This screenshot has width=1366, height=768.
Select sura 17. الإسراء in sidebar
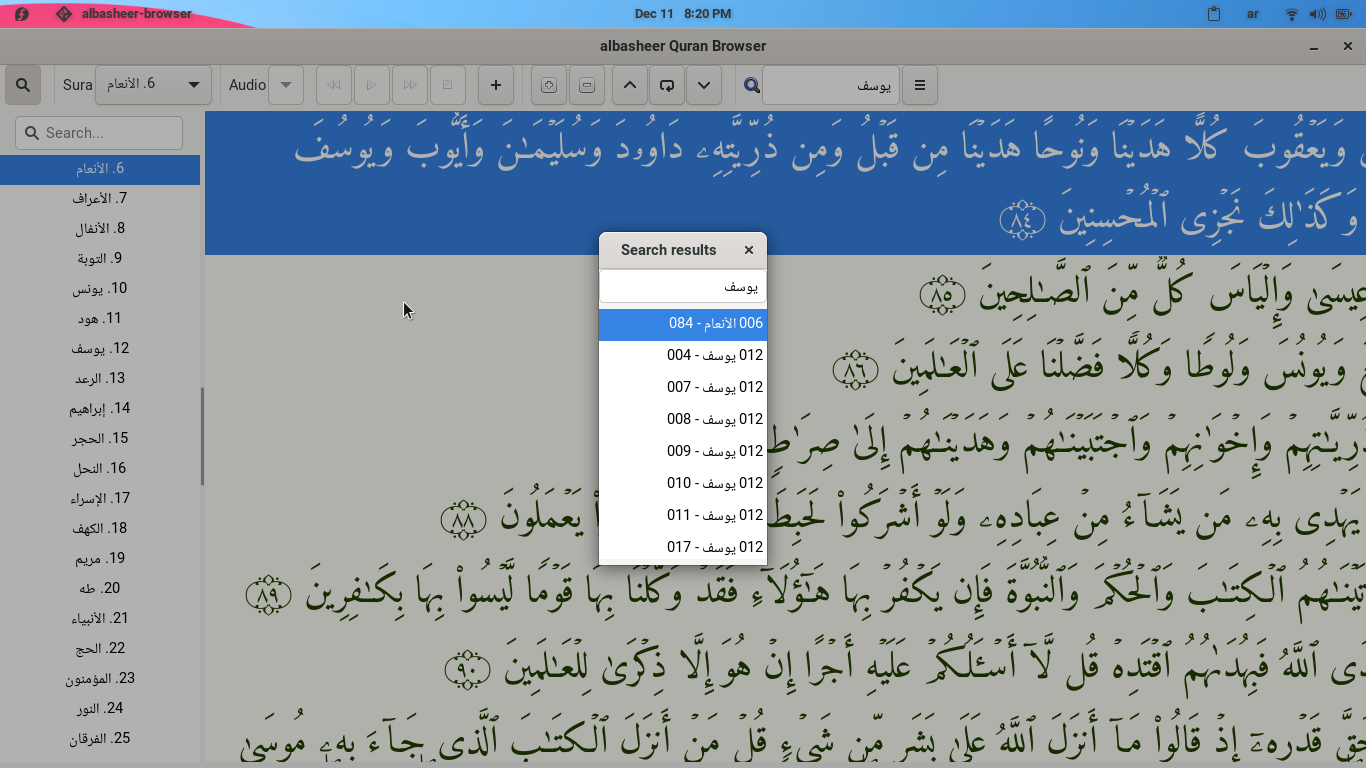pyautogui.click(x=100, y=498)
